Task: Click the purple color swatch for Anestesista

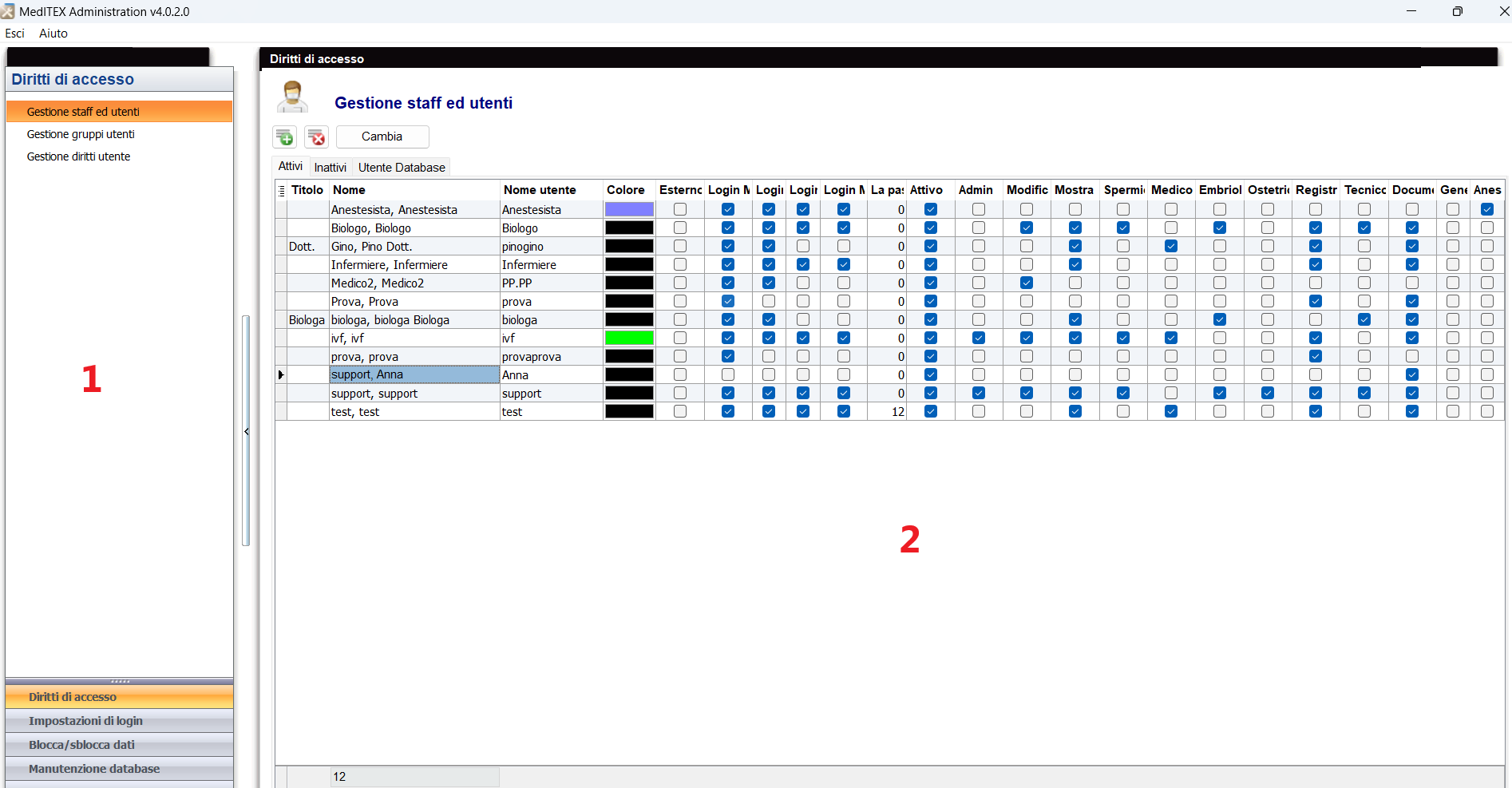Action: point(629,209)
